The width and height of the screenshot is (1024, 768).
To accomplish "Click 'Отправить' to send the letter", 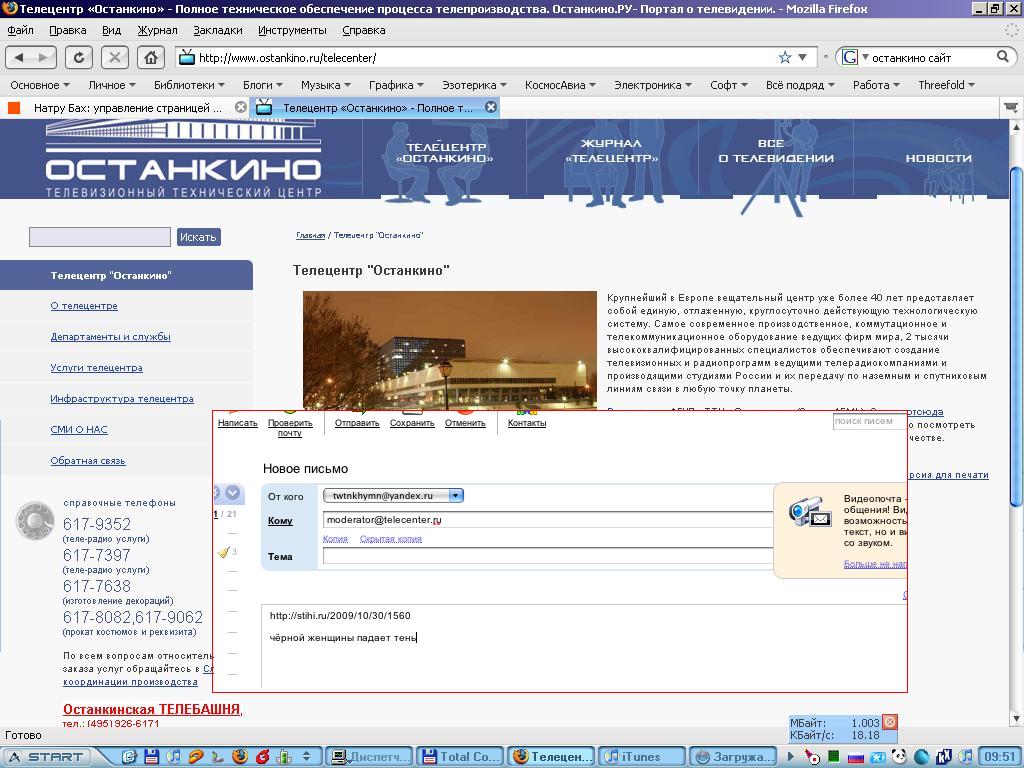I will [357, 423].
